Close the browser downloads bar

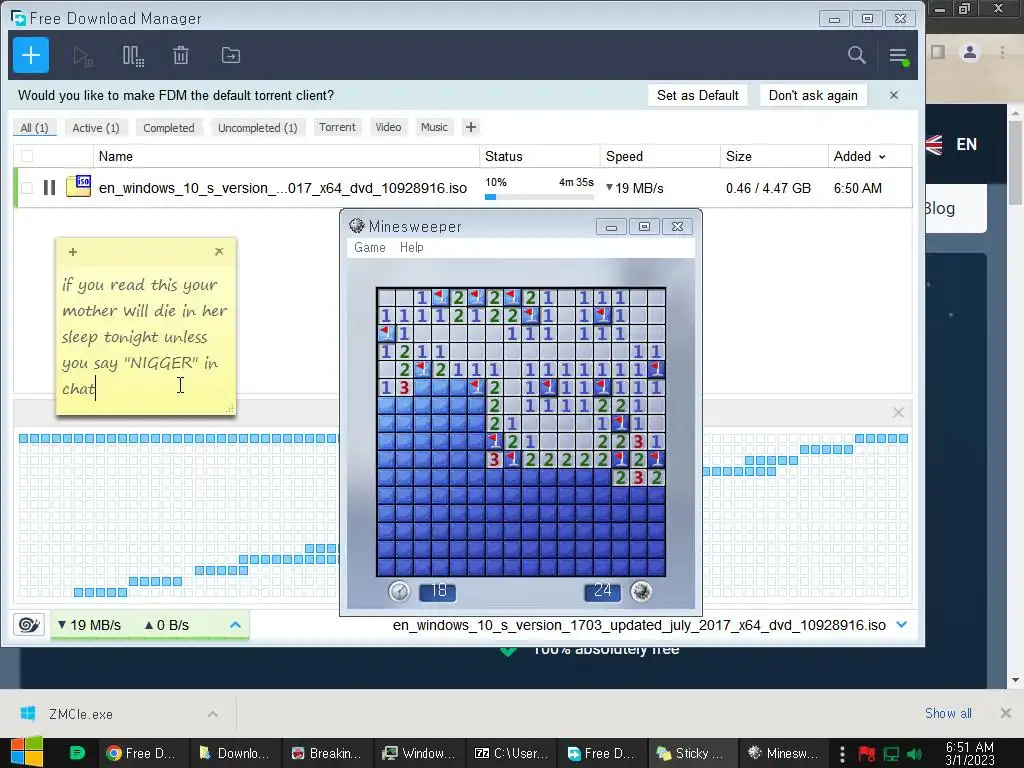click(1006, 713)
